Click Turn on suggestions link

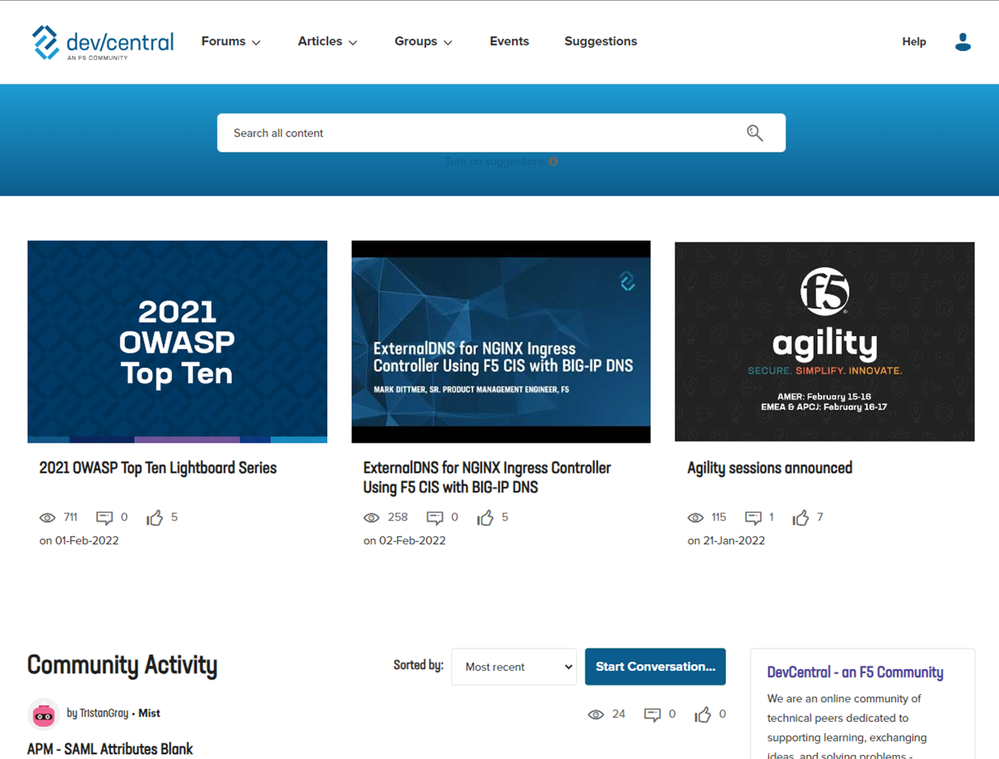(494, 162)
